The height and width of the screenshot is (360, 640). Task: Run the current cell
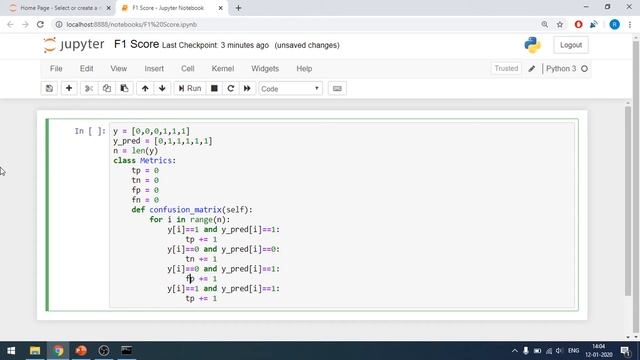[x=190, y=89]
